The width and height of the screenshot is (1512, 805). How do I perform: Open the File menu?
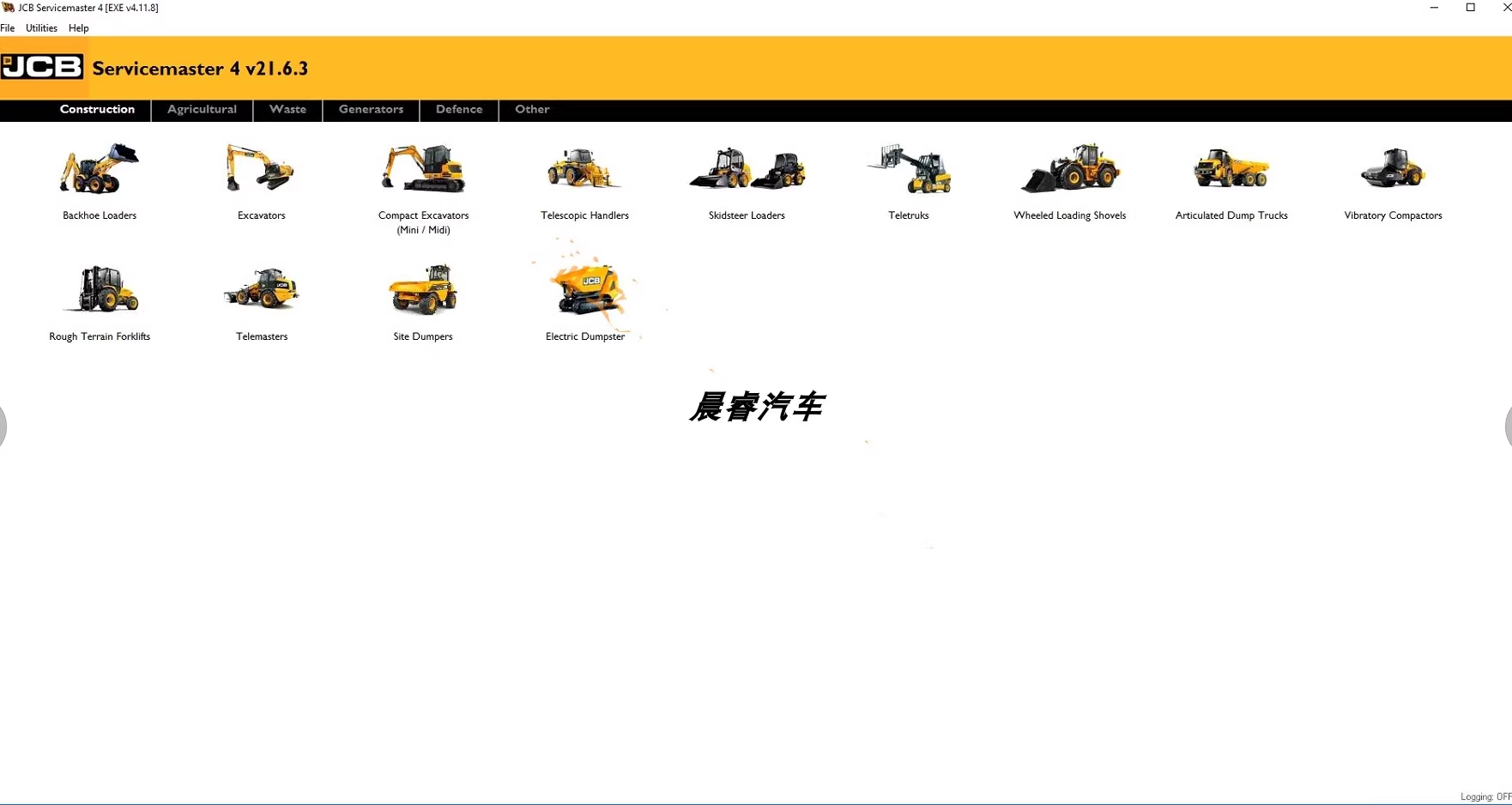[8, 28]
